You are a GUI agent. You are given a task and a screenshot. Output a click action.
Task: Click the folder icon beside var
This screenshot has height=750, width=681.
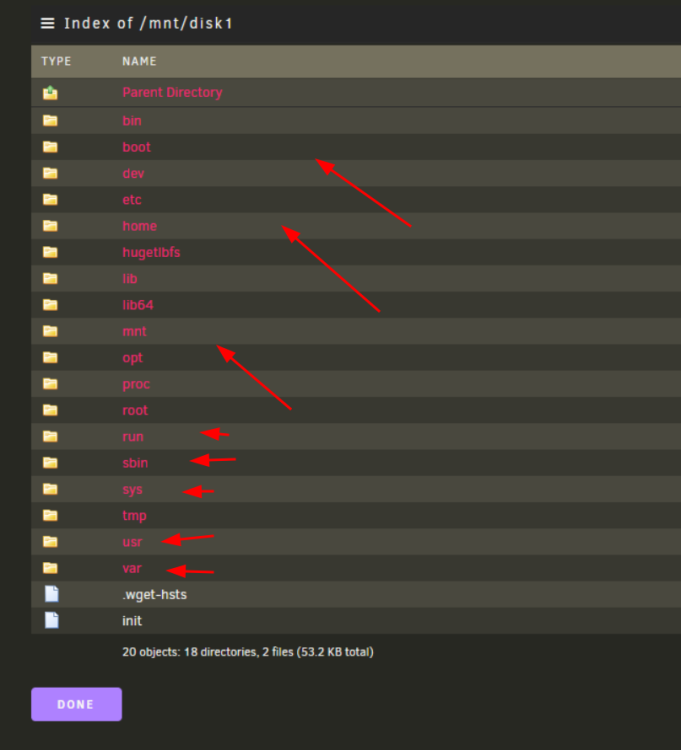(50, 568)
